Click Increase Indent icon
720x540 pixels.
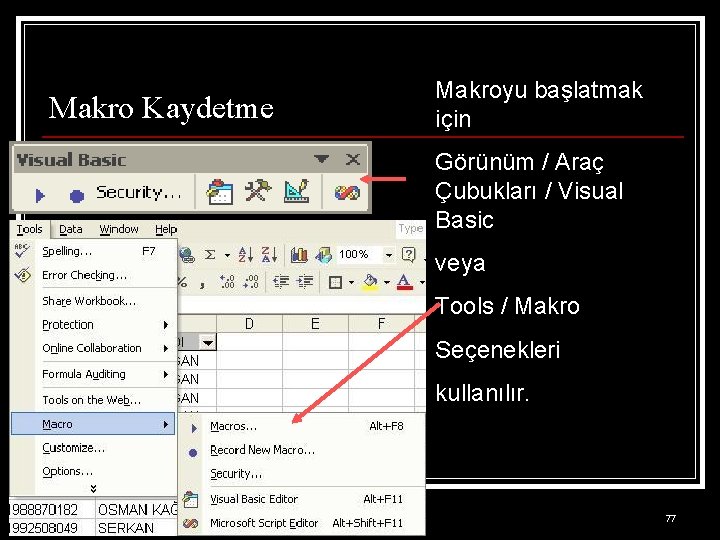click(x=304, y=281)
